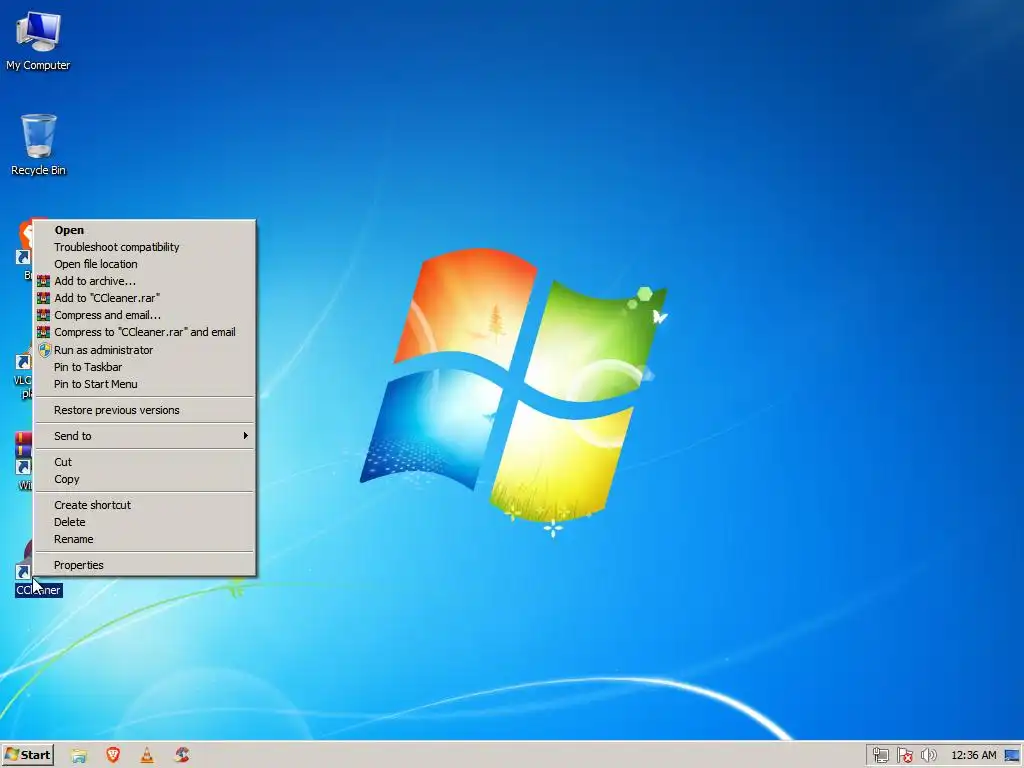
Task: Open the network tray icon
Action: 880,756
